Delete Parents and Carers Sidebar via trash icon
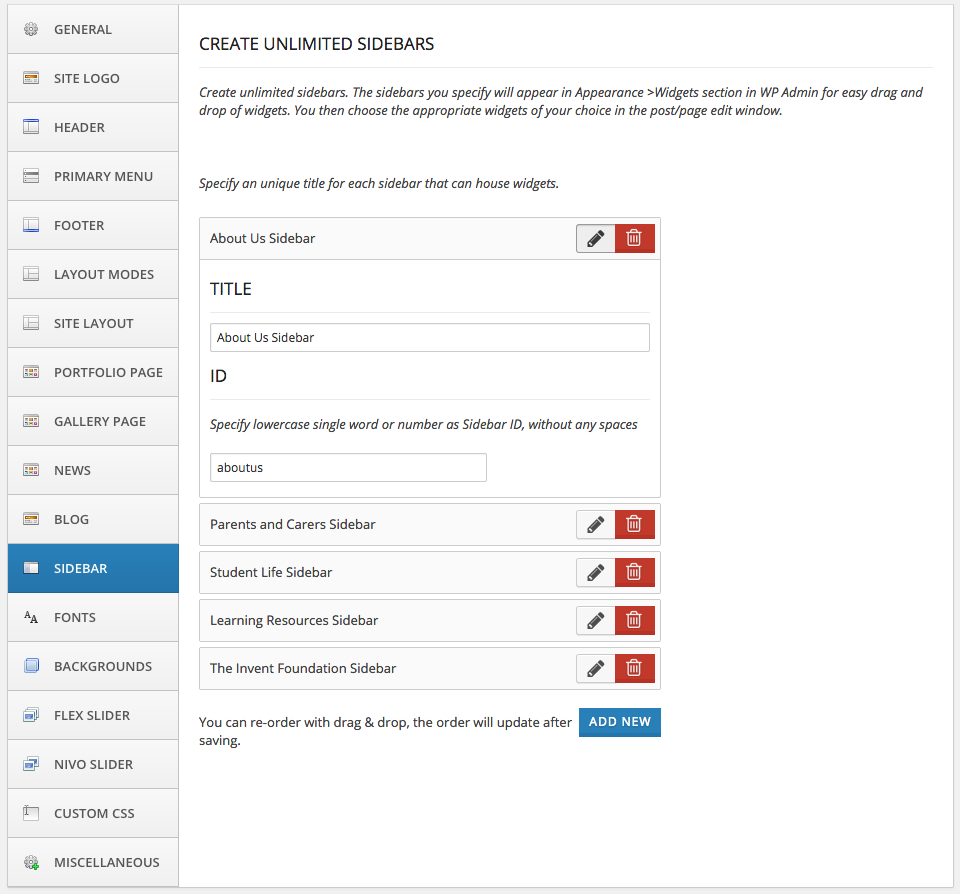 point(634,524)
